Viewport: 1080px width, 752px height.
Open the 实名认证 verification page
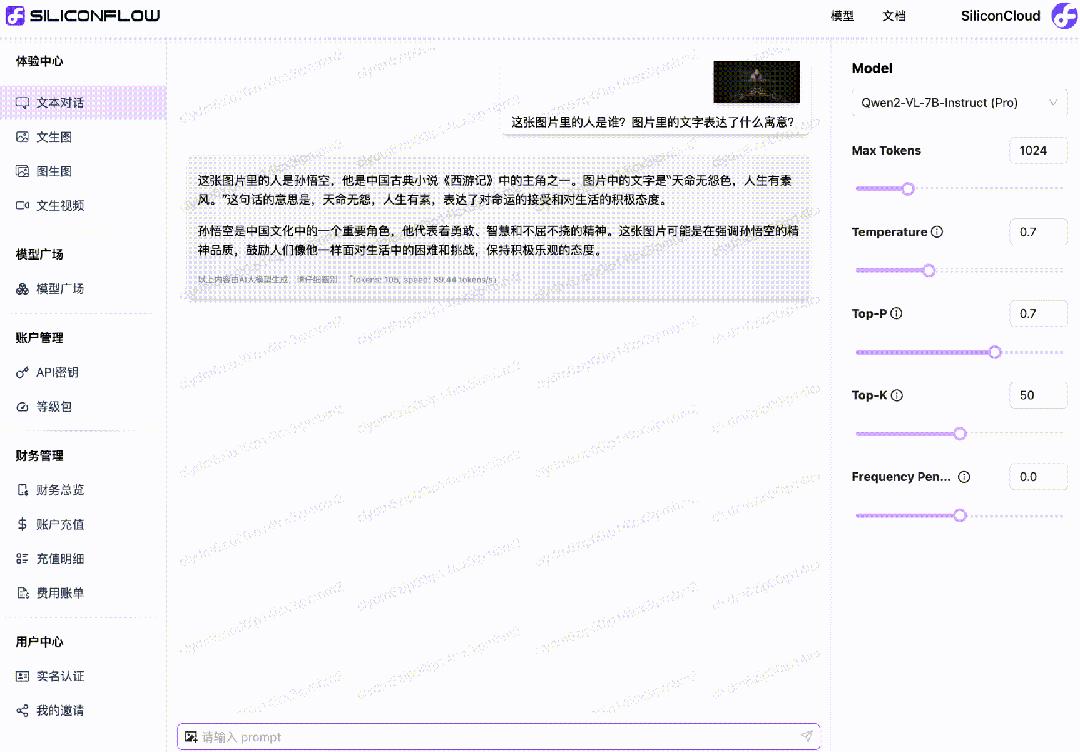click(x=50, y=676)
